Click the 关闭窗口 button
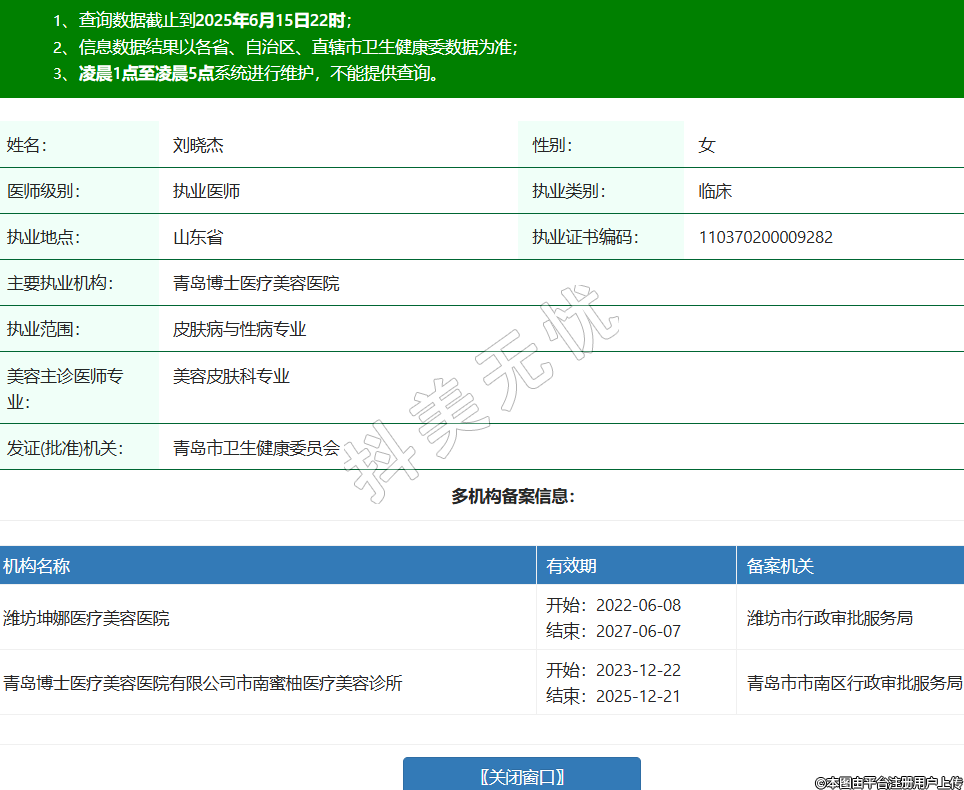 (x=521, y=776)
